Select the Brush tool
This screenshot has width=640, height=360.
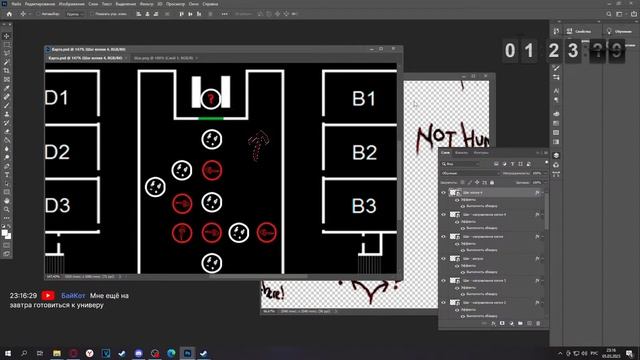pos(7,105)
